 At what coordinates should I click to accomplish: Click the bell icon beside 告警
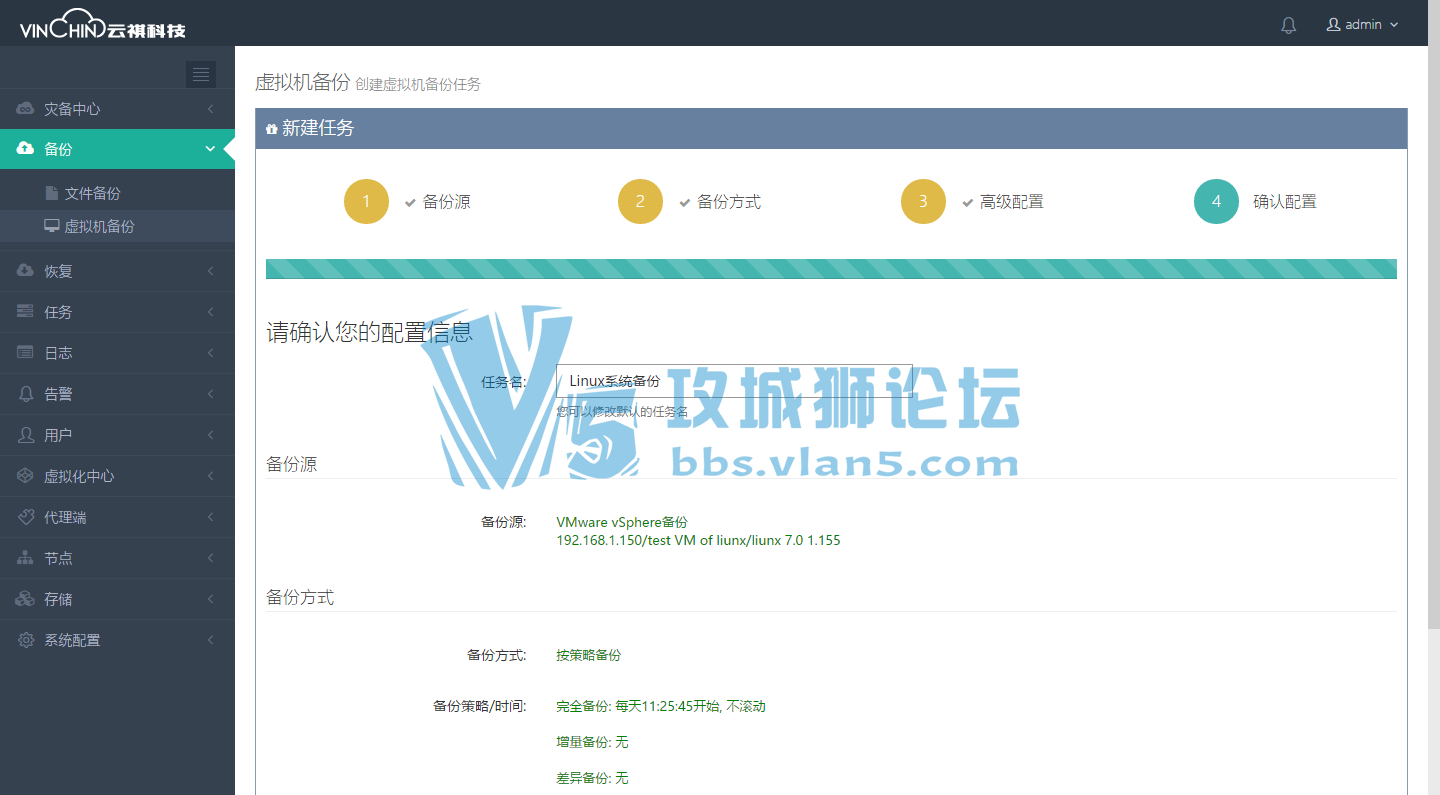26,394
